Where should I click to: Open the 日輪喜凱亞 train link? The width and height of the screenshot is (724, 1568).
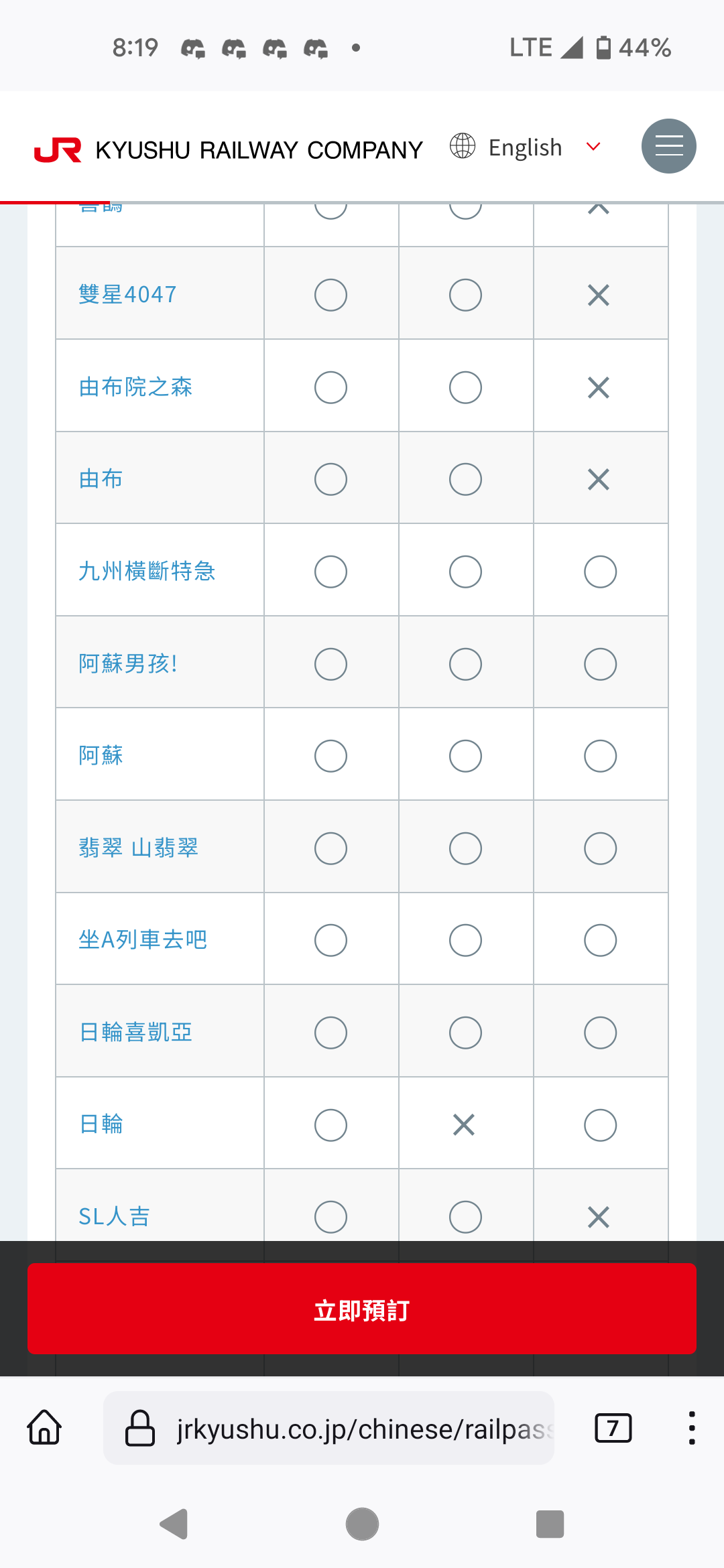tap(135, 1032)
